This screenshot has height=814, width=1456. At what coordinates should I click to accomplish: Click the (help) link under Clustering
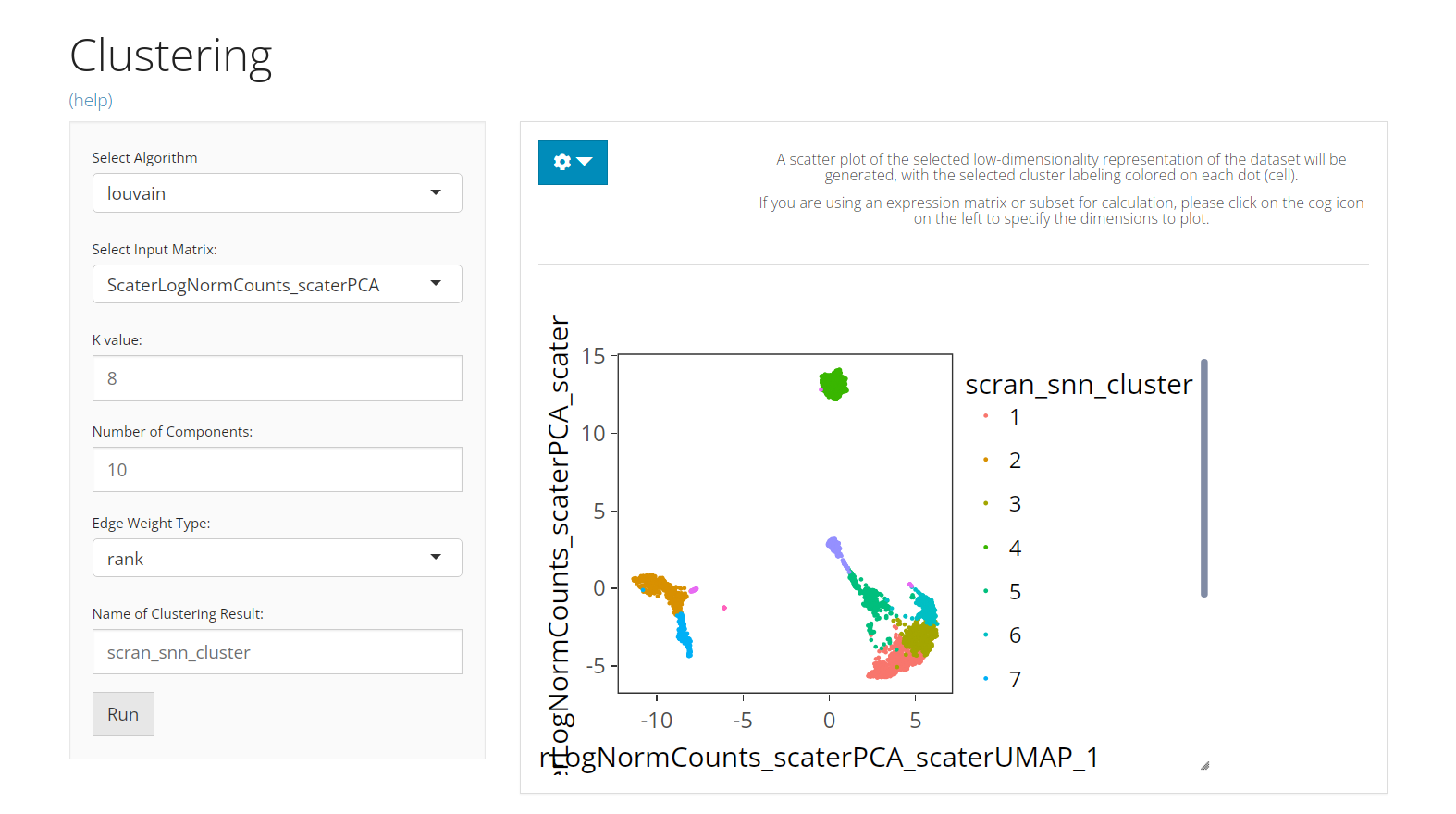pos(91,100)
